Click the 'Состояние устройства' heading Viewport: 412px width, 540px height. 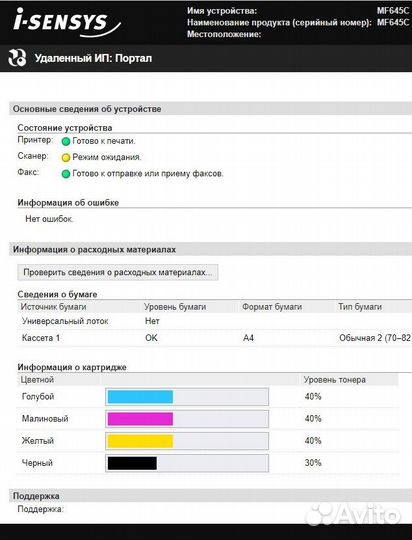pyautogui.click(x=65, y=128)
